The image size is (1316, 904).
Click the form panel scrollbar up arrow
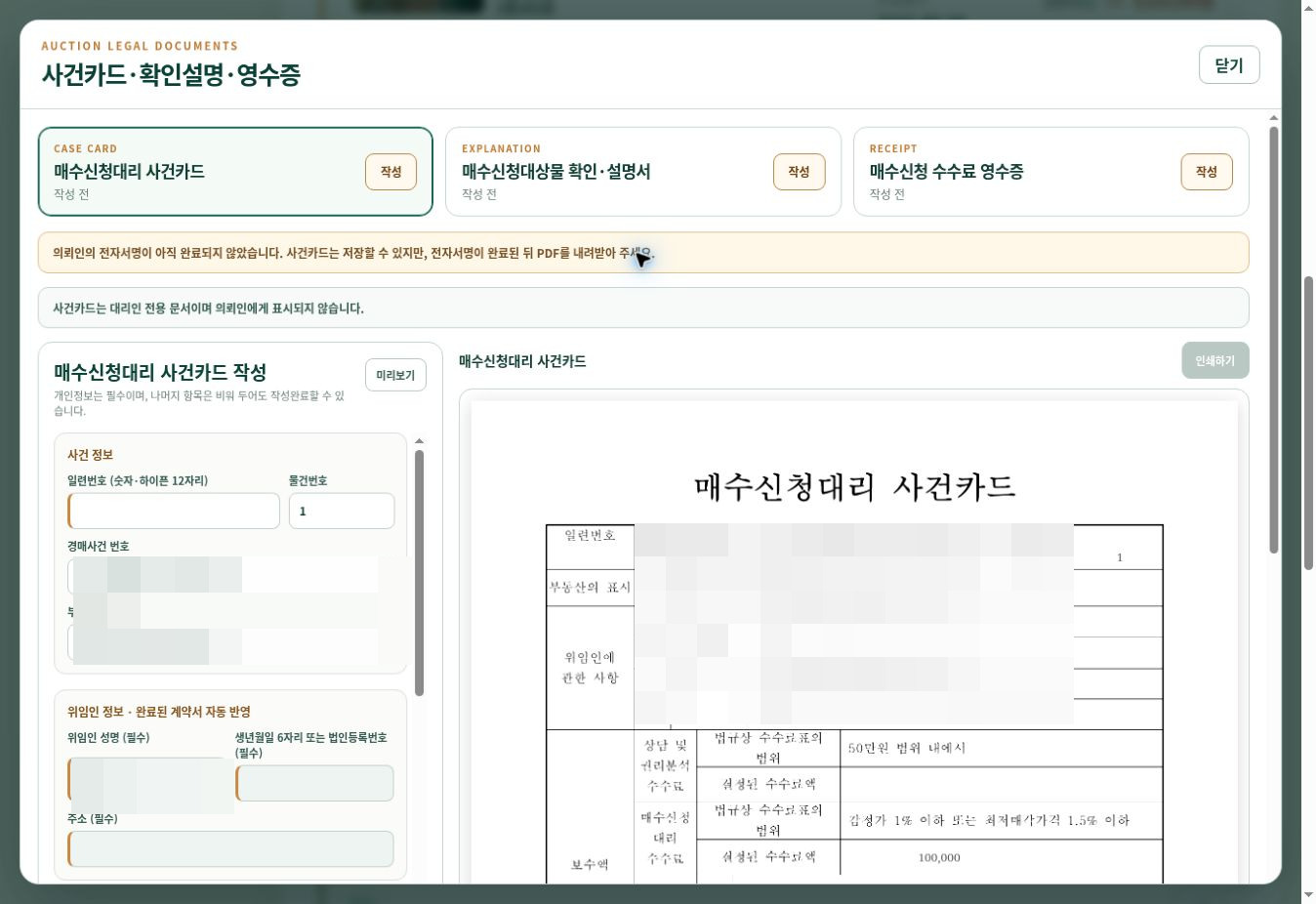click(419, 441)
